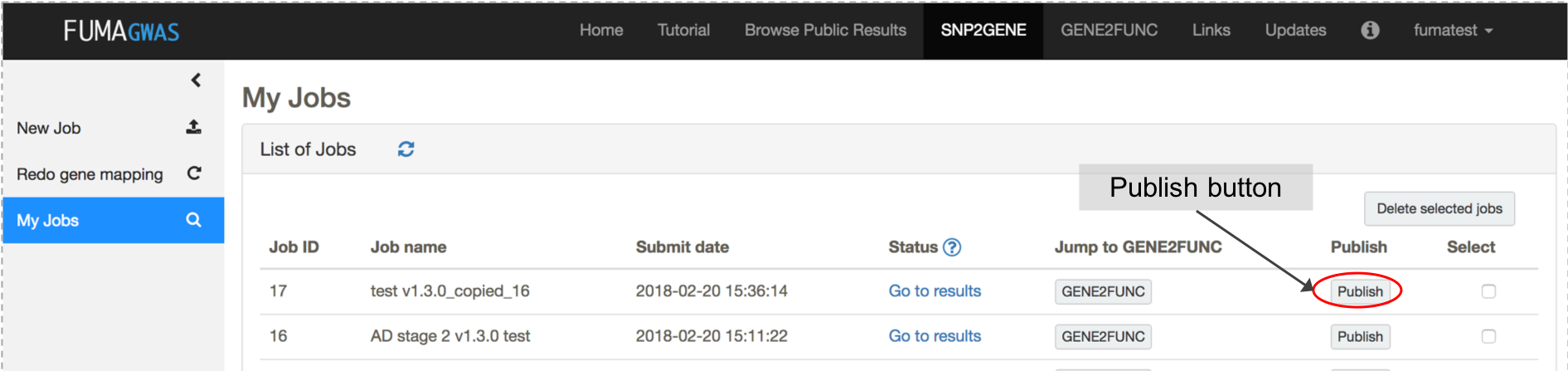This screenshot has height=371, width=1568.
Task: Click the info icon in navbar
Action: click(x=1370, y=31)
